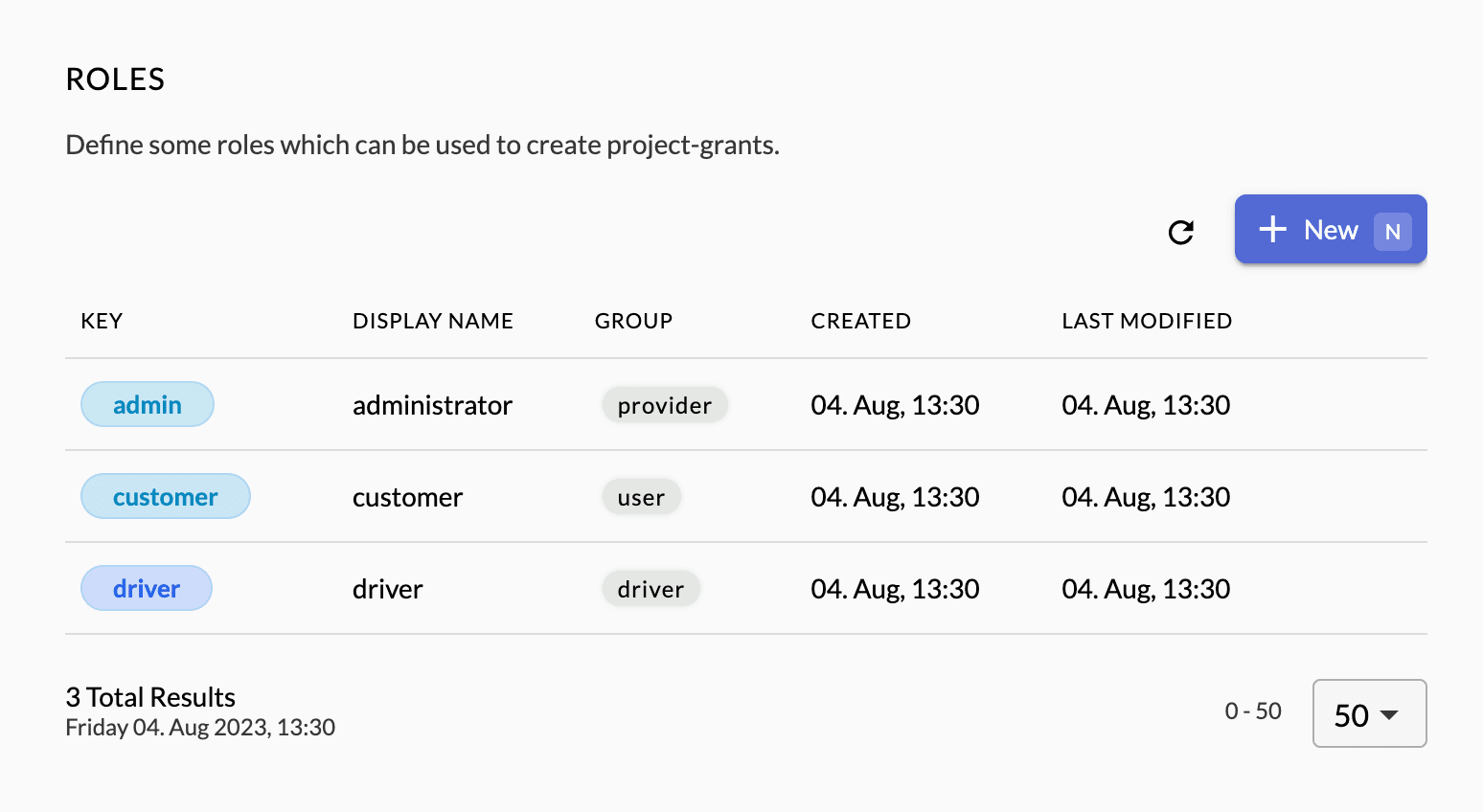Click the driver group tag
This screenshot has width=1483, height=812.
click(x=650, y=589)
